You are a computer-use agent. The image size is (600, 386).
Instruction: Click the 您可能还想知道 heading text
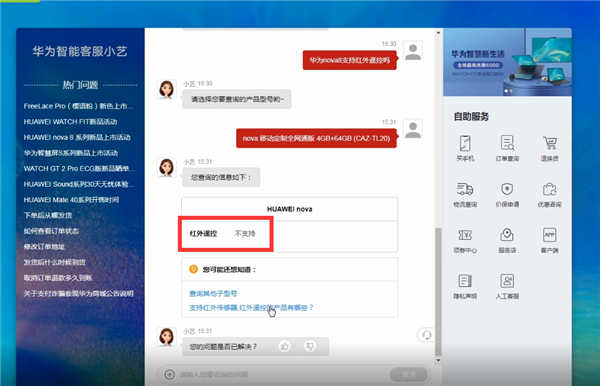coord(229,270)
